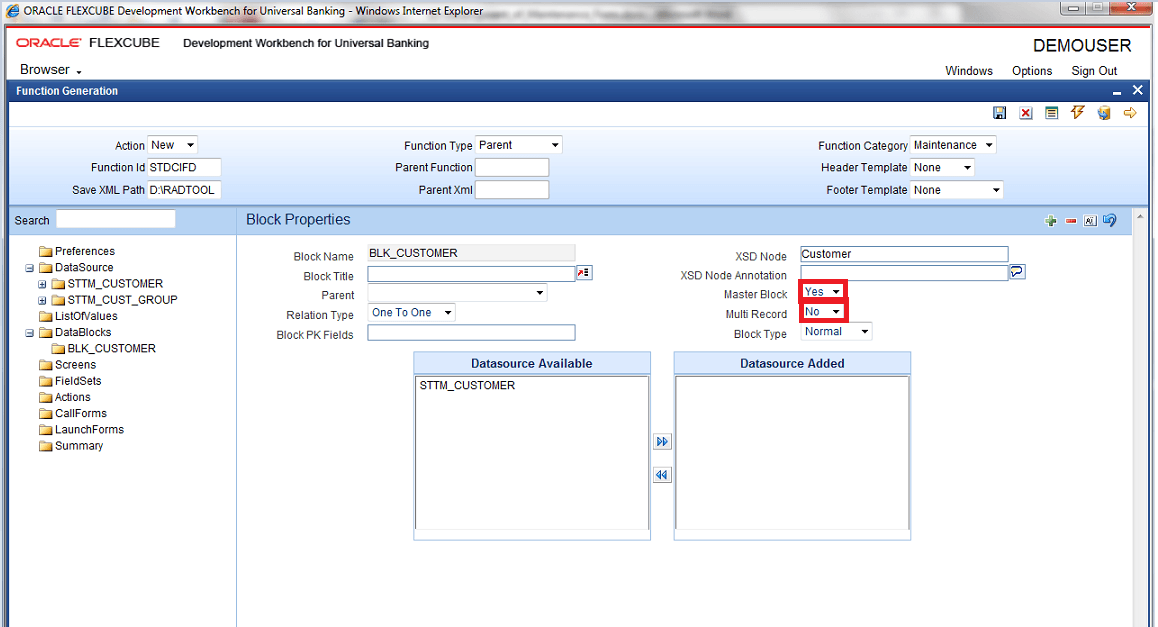Collapse the DataBlocks tree node
The image size is (1158, 627).
[30, 333]
